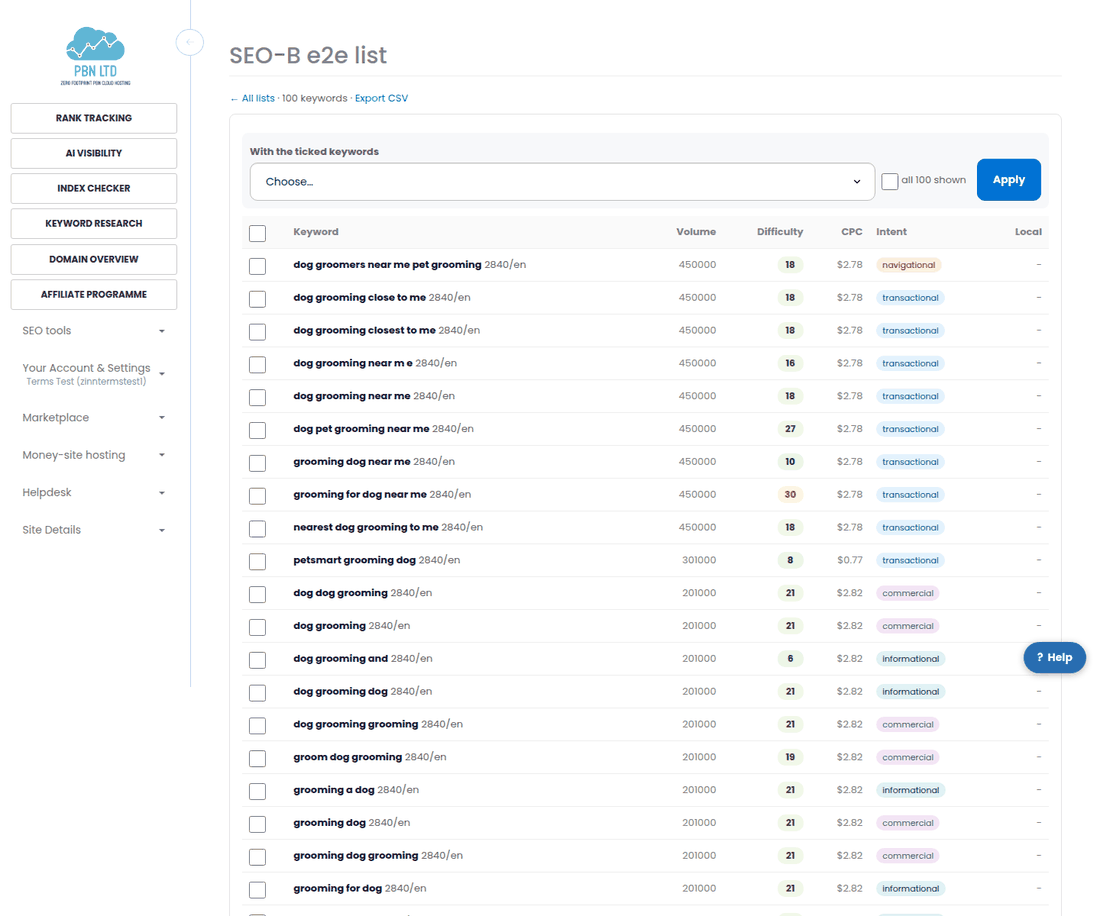Viewport: 1100px width, 916px height.
Task: Click keyword 'dog dog grooming'
Action: pos(340,593)
